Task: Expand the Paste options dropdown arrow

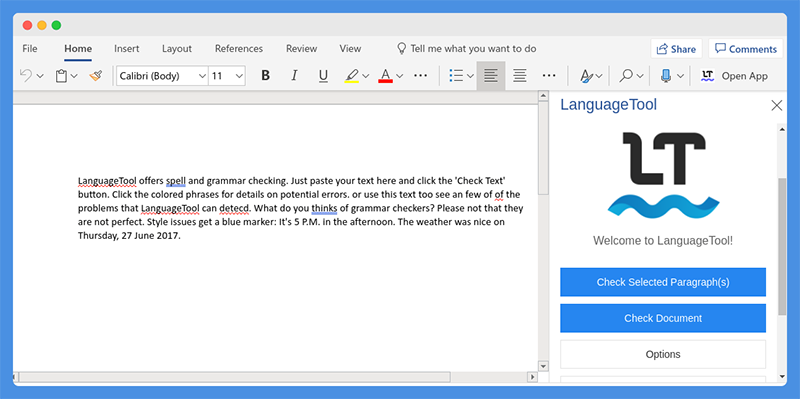Action: click(x=74, y=77)
